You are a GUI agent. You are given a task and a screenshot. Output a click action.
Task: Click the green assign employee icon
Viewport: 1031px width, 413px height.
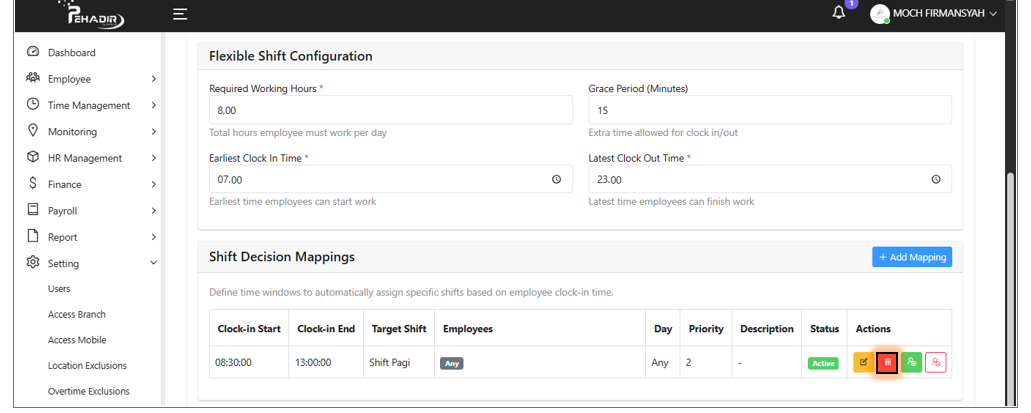[911, 363]
